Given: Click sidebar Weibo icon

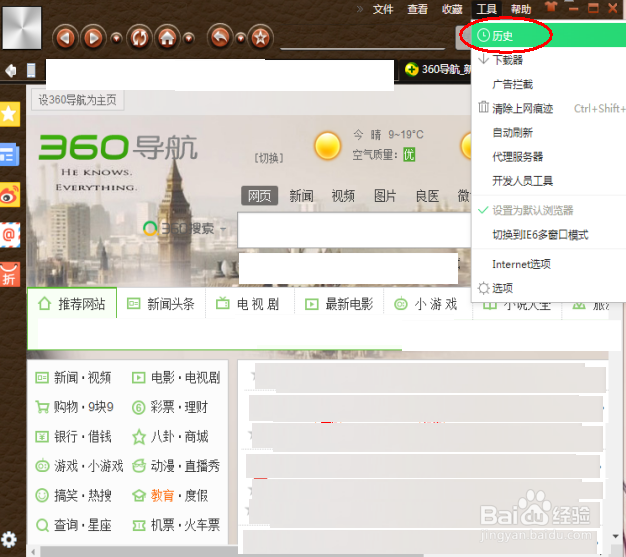Looking at the screenshot, I should point(10,195).
